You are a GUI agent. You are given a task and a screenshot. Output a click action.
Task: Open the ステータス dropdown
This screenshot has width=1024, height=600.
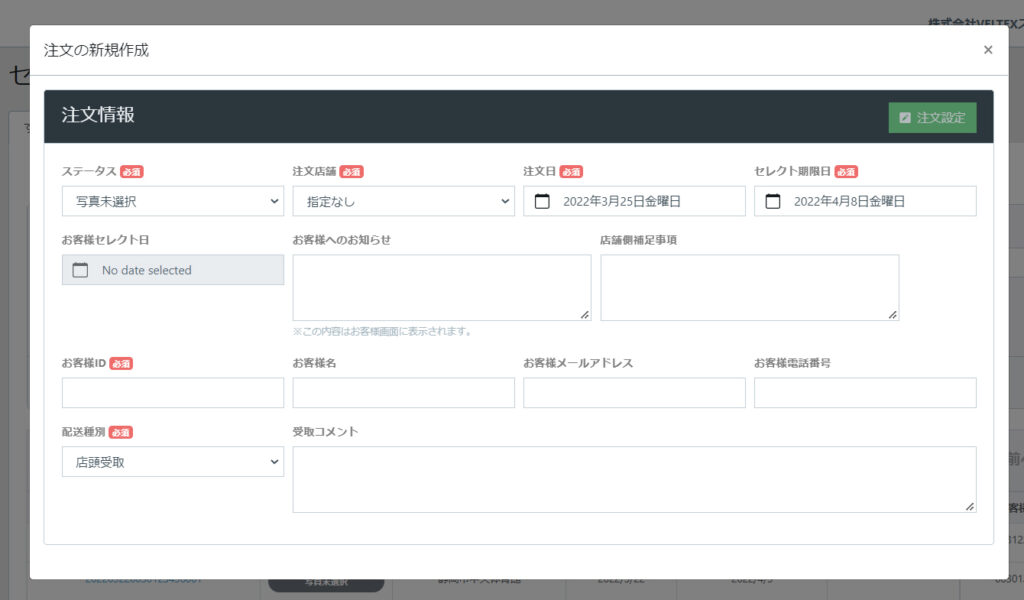tap(173, 201)
